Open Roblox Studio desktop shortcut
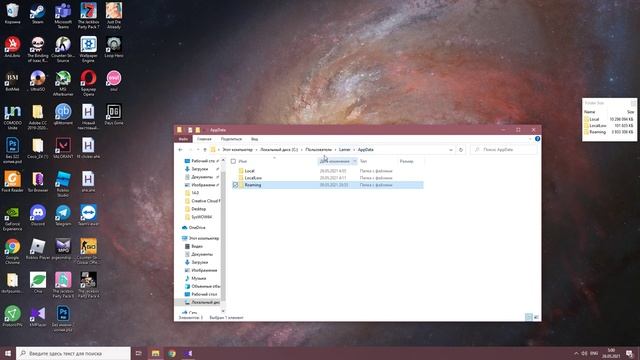The width and height of the screenshot is (640, 360). coord(63,184)
